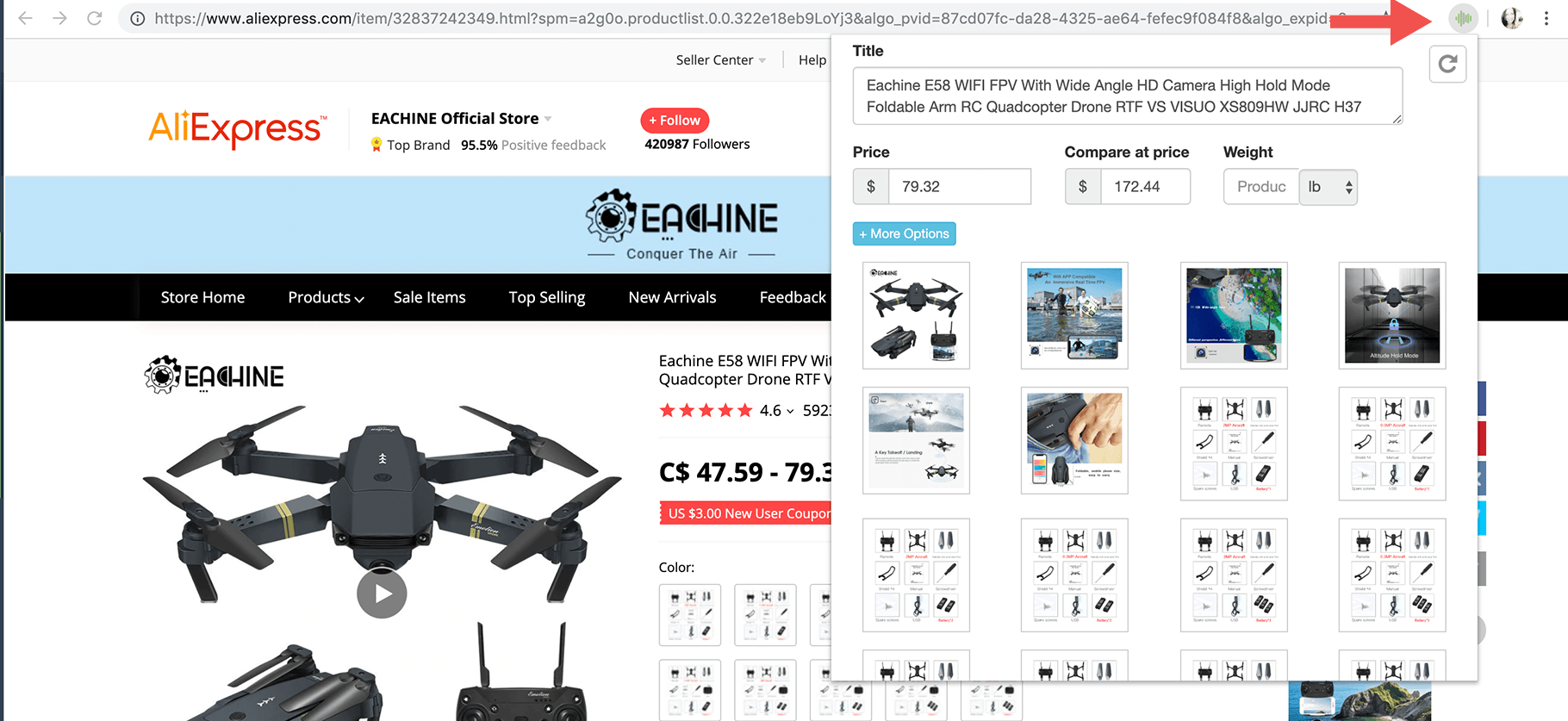Play the drone product video
Screen dimensions: 1568x721
point(382,594)
